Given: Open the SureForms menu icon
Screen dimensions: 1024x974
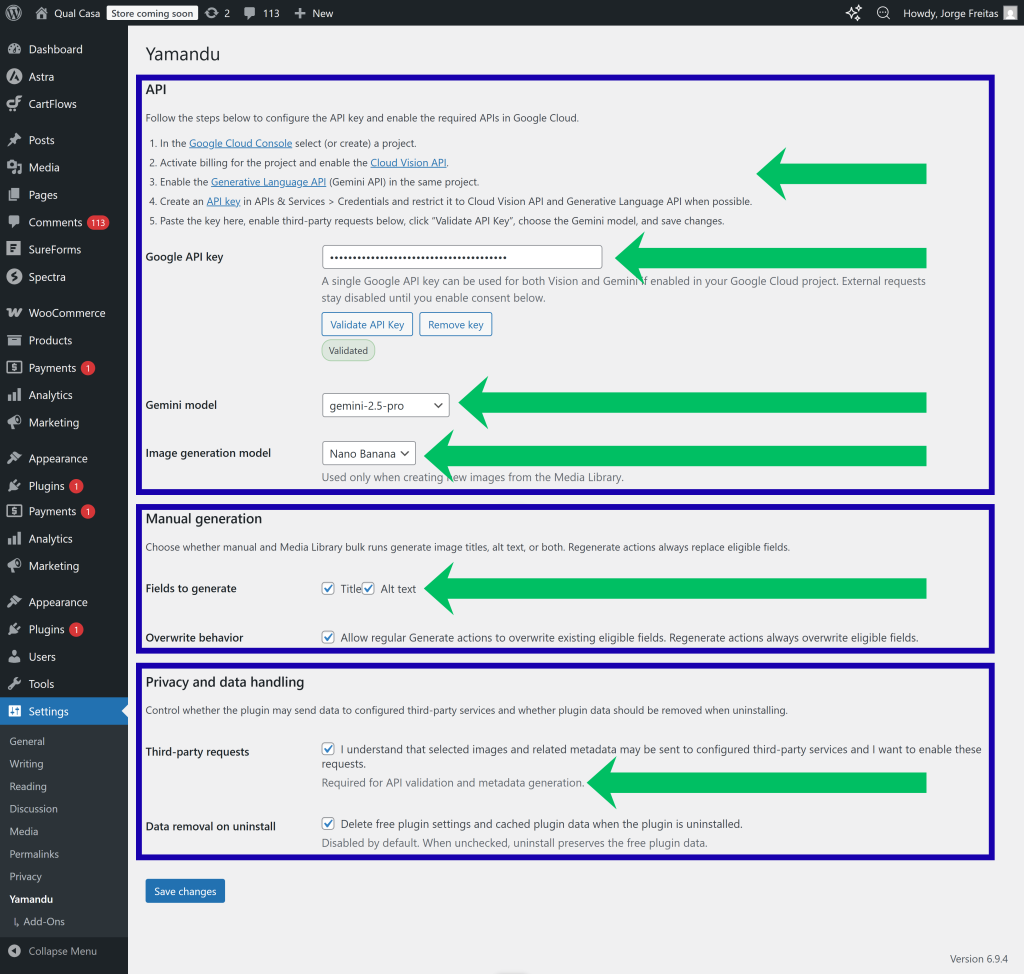Looking at the screenshot, I should tap(14, 249).
